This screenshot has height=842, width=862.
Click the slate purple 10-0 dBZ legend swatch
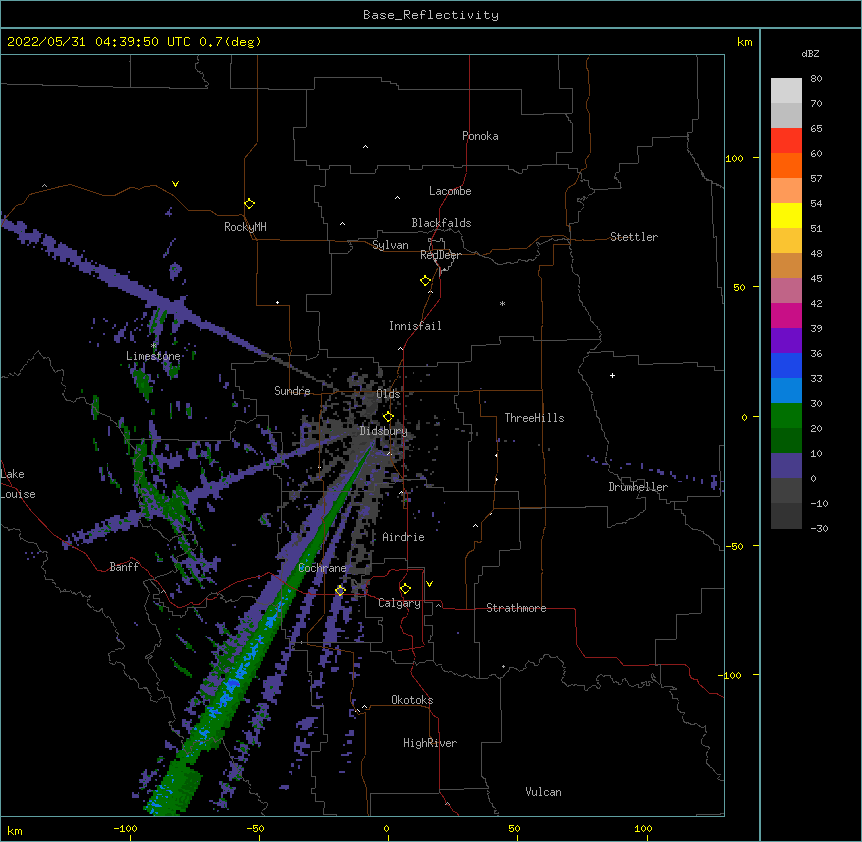coord(786,466)
